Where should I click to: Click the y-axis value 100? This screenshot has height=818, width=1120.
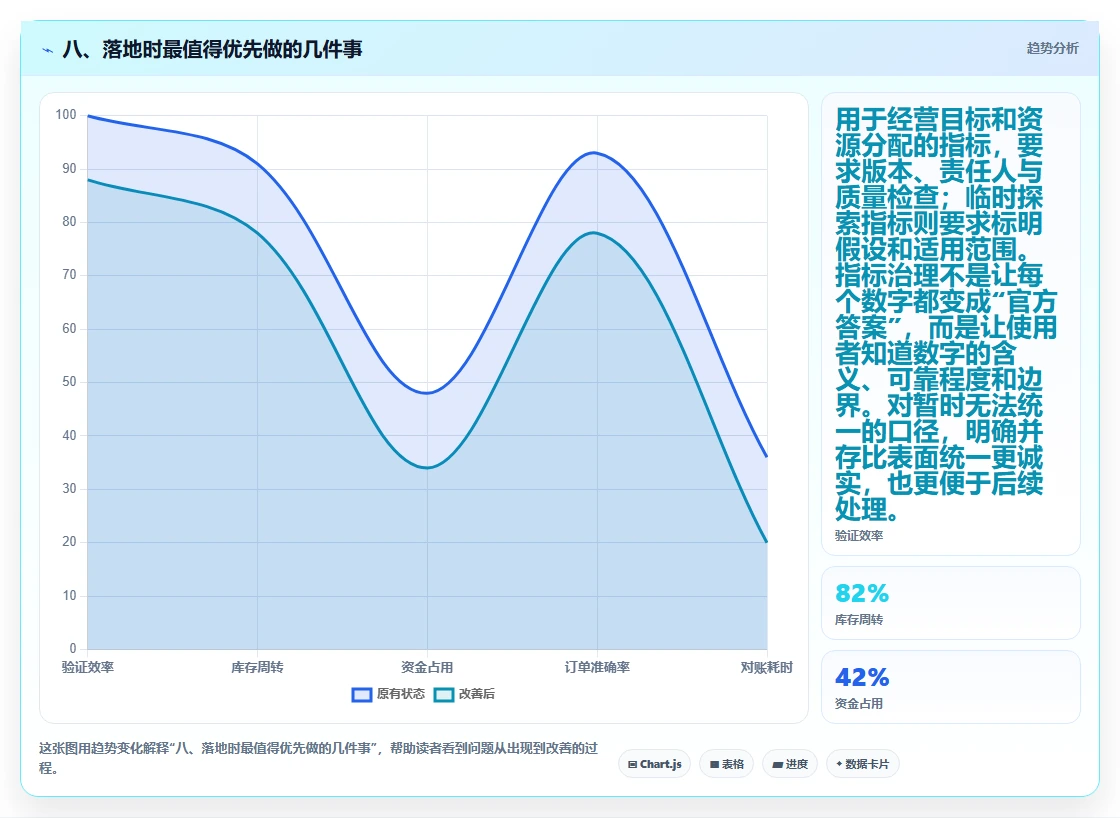(66, 114)
